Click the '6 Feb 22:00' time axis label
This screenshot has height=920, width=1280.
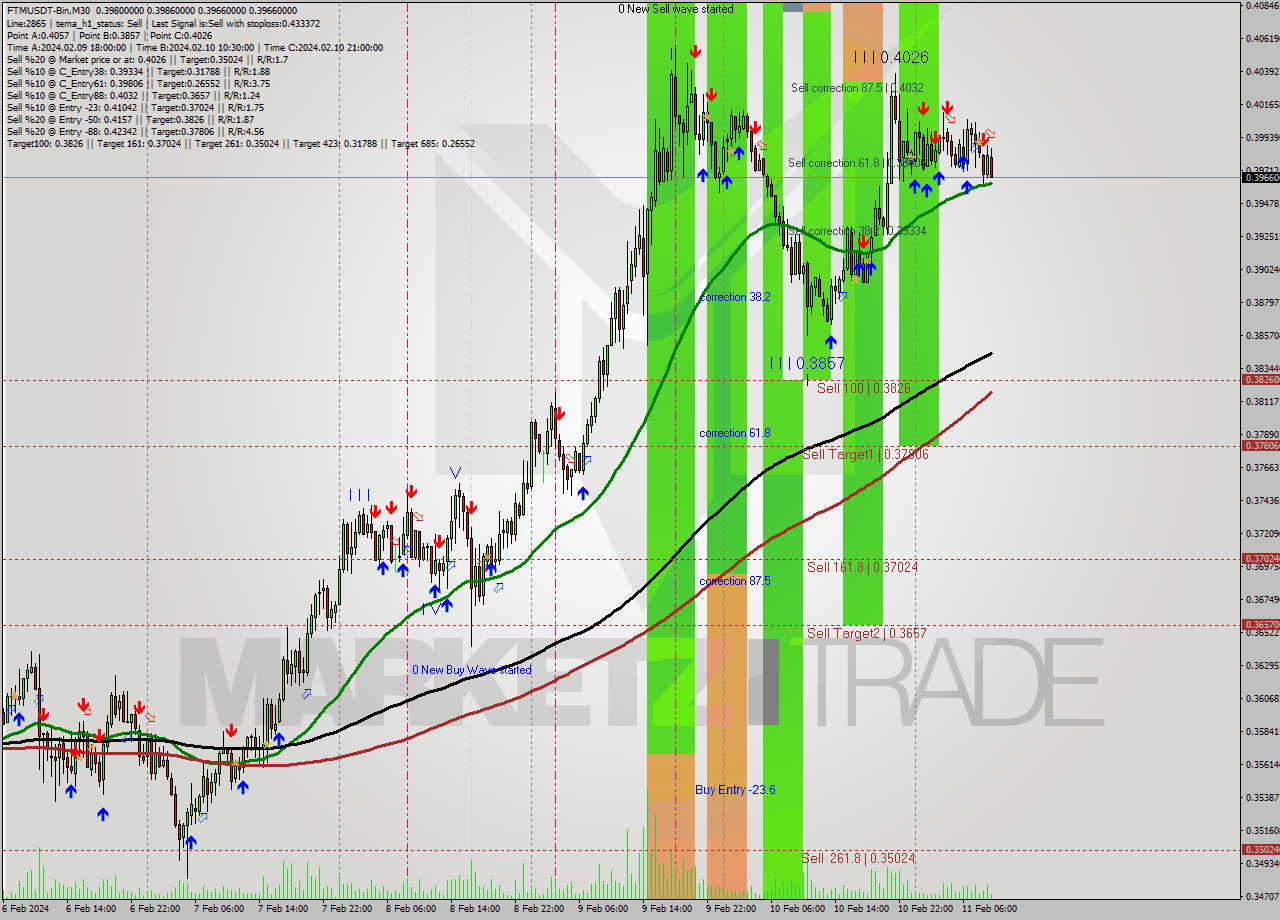[x=155, y=909]
